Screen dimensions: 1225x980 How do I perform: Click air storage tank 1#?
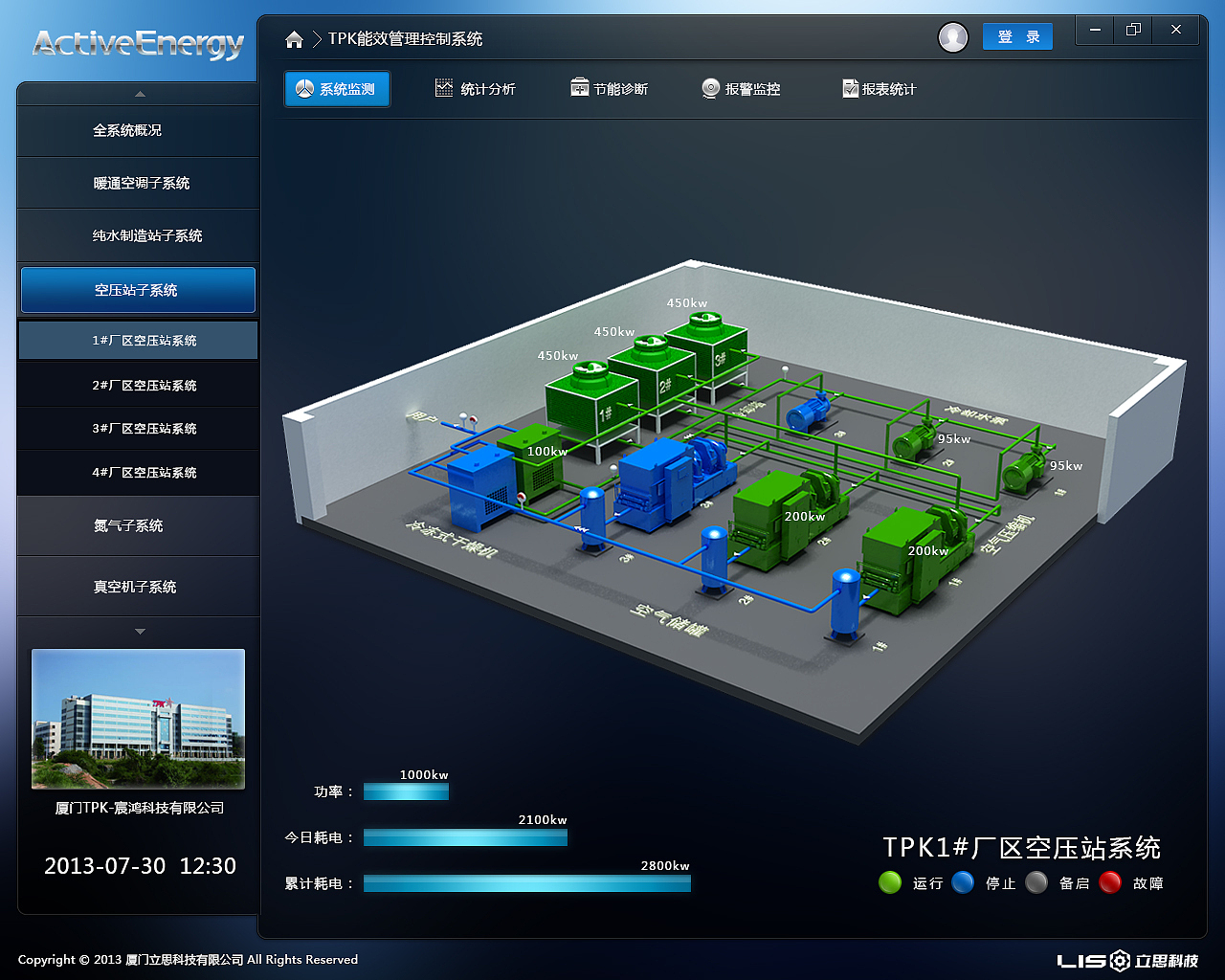pos(845,605)
